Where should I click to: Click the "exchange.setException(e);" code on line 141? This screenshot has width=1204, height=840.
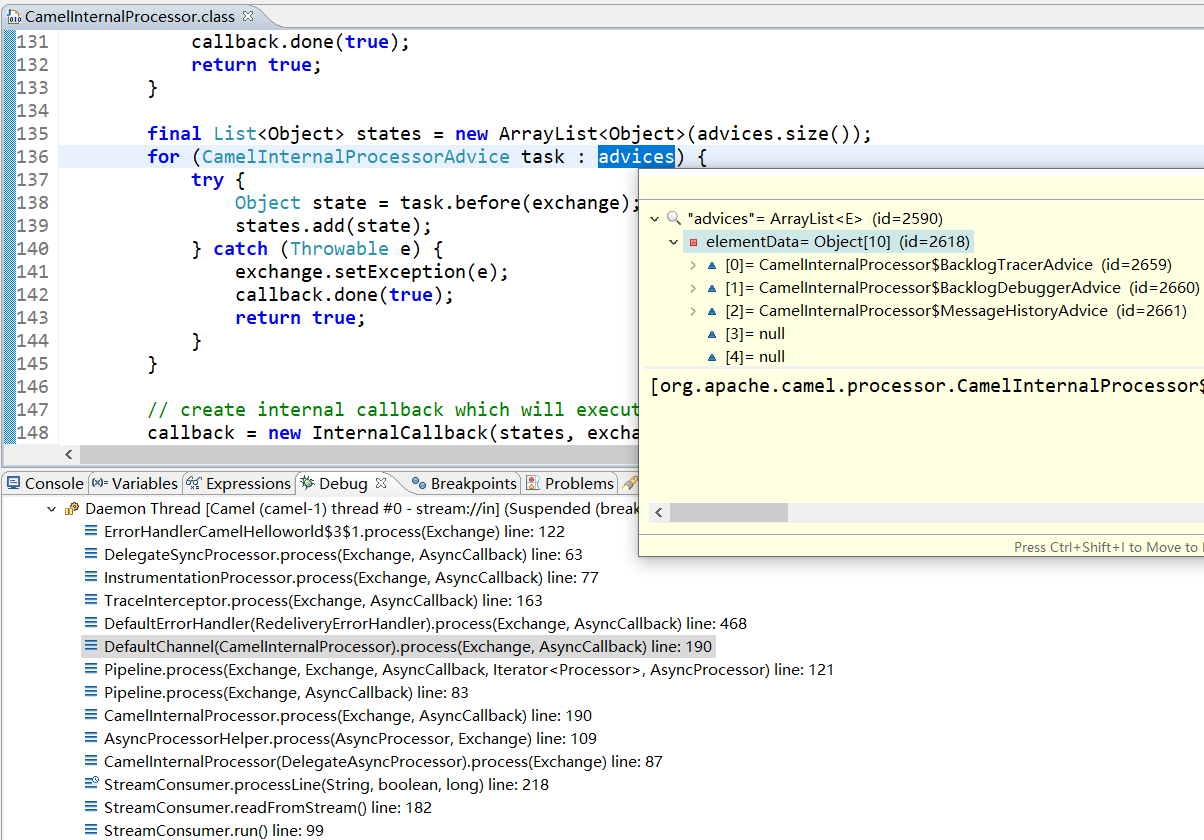click(372, 272)
